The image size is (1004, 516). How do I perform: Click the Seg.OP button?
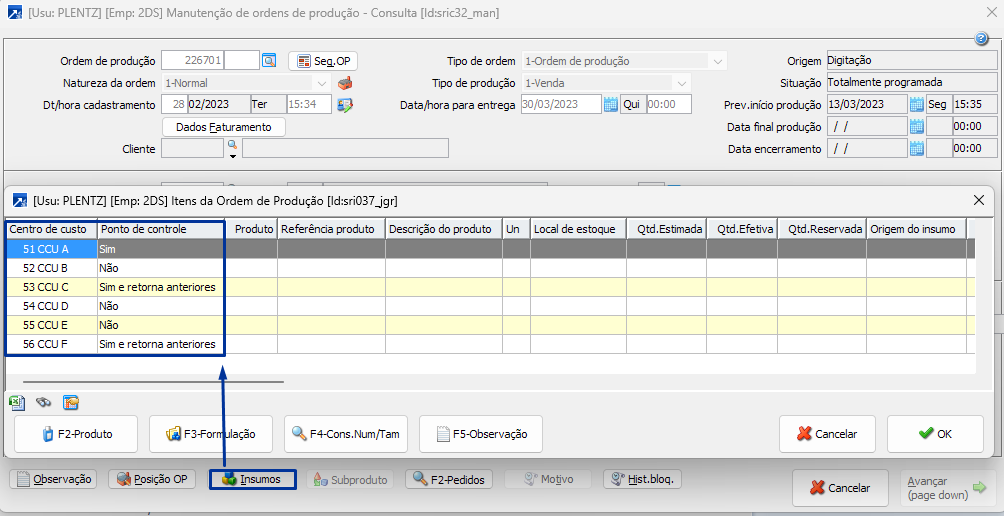tap(323, 61)
